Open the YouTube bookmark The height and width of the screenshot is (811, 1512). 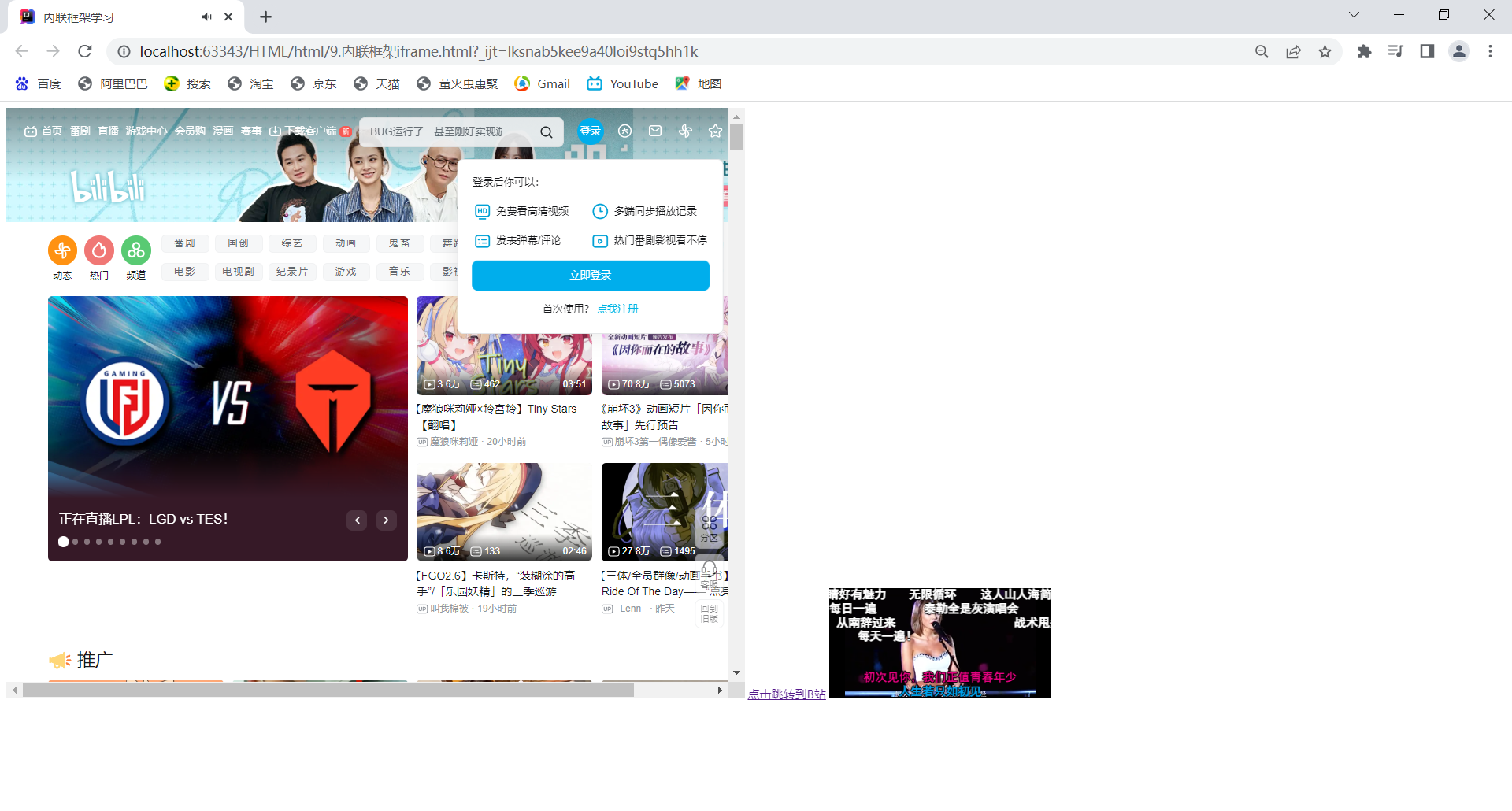pyautogui.click(x=623, y=83)
